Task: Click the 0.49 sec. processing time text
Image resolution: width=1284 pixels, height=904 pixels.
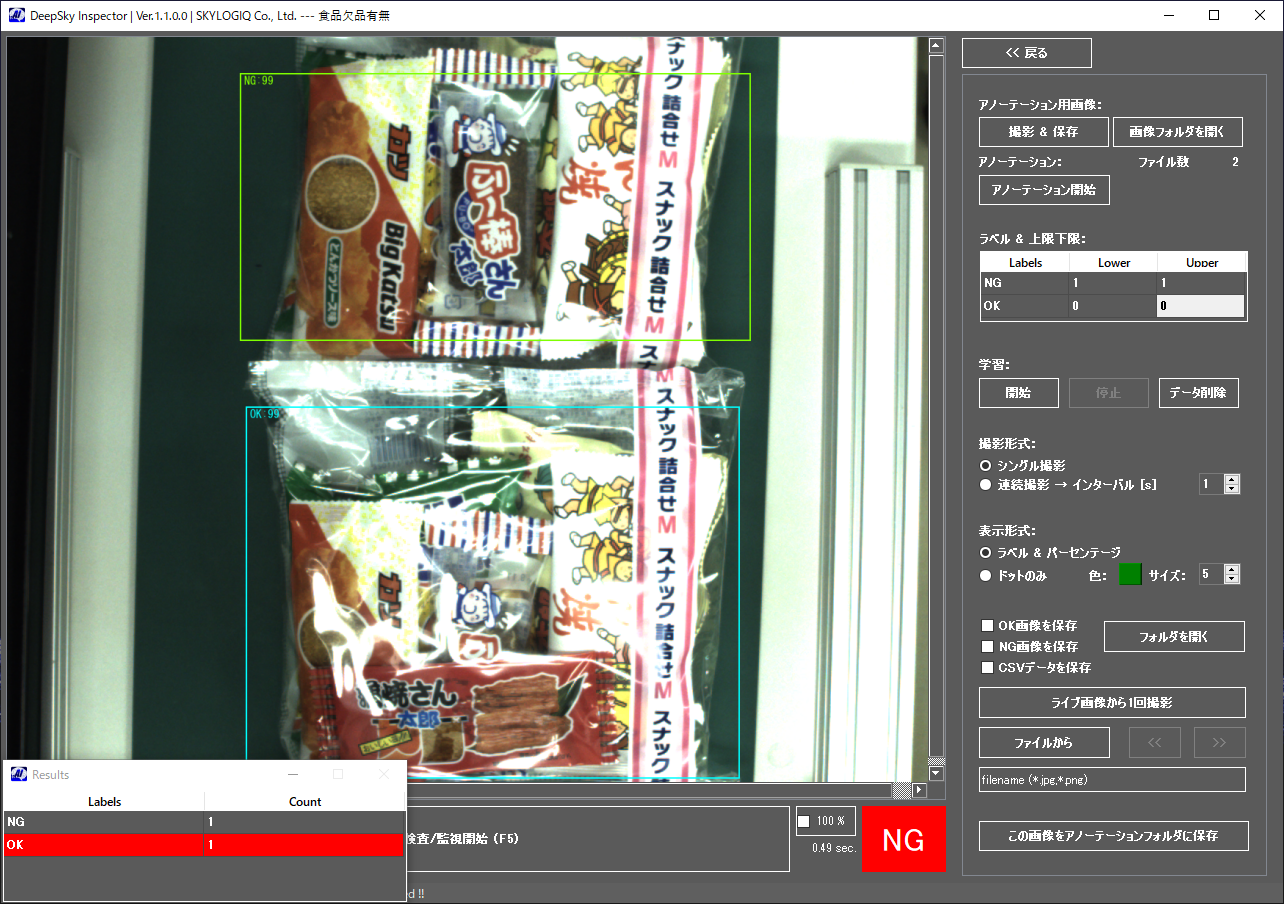Action: (834, 848)
